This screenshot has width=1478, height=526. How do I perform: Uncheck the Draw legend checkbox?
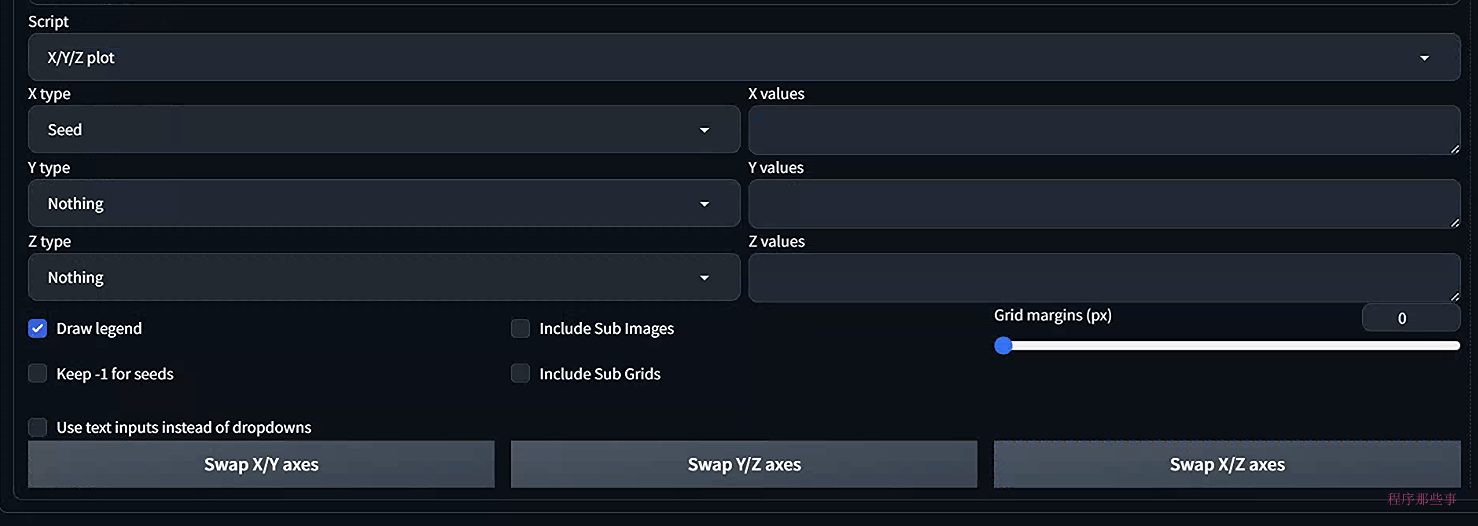pos(38,328)
